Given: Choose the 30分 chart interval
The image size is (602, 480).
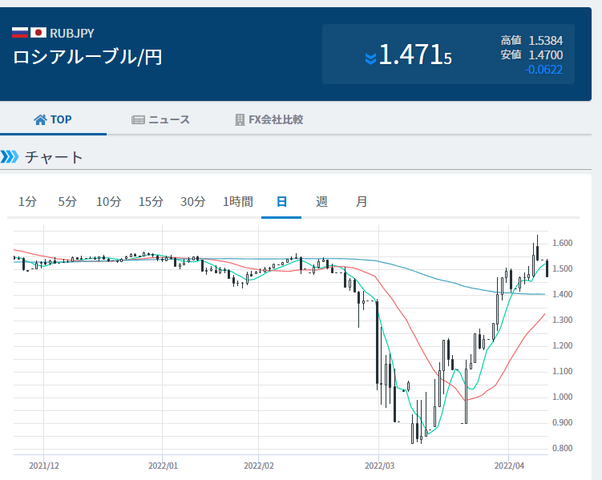Looking at the screenshot, I should pyautogui.click(x=192, y=201).
